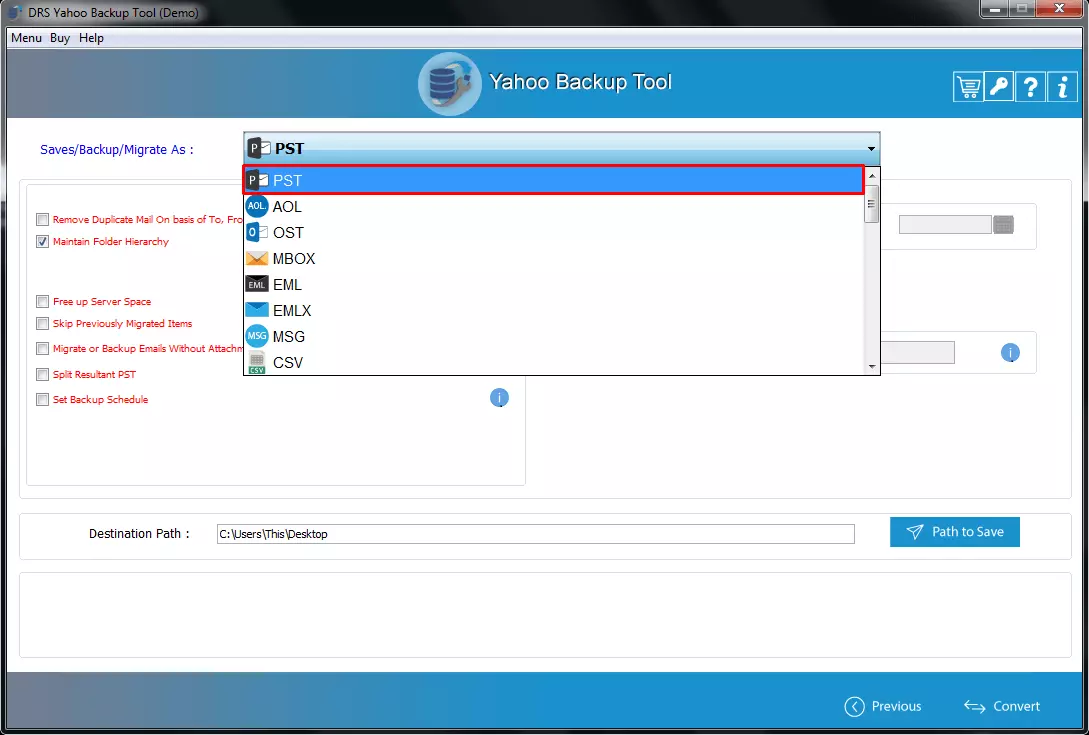Viewport: 1089px width, 735px height.
Task: Tick Skip Previously Migrated Items
Action: [42, 324]
